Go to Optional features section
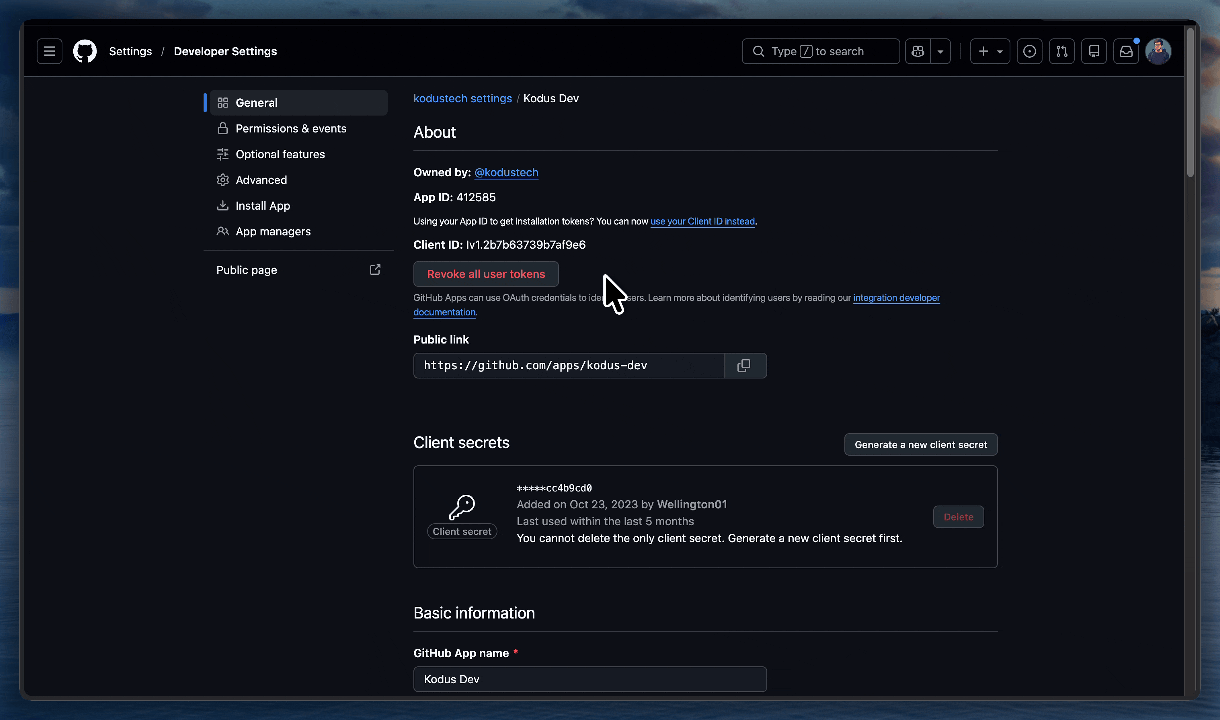This screenshot has height=720, width=1220. point(280,154)
